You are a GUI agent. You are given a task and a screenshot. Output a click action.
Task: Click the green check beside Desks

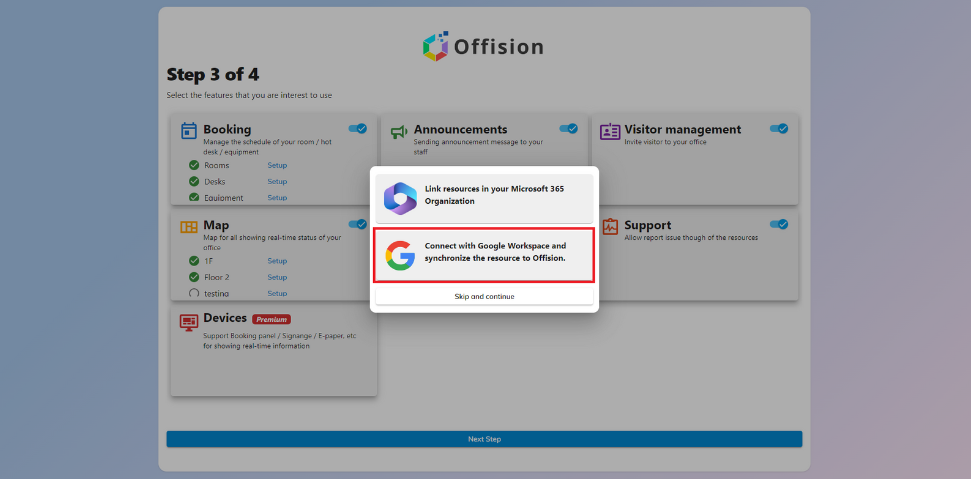(x=194, y=181)
